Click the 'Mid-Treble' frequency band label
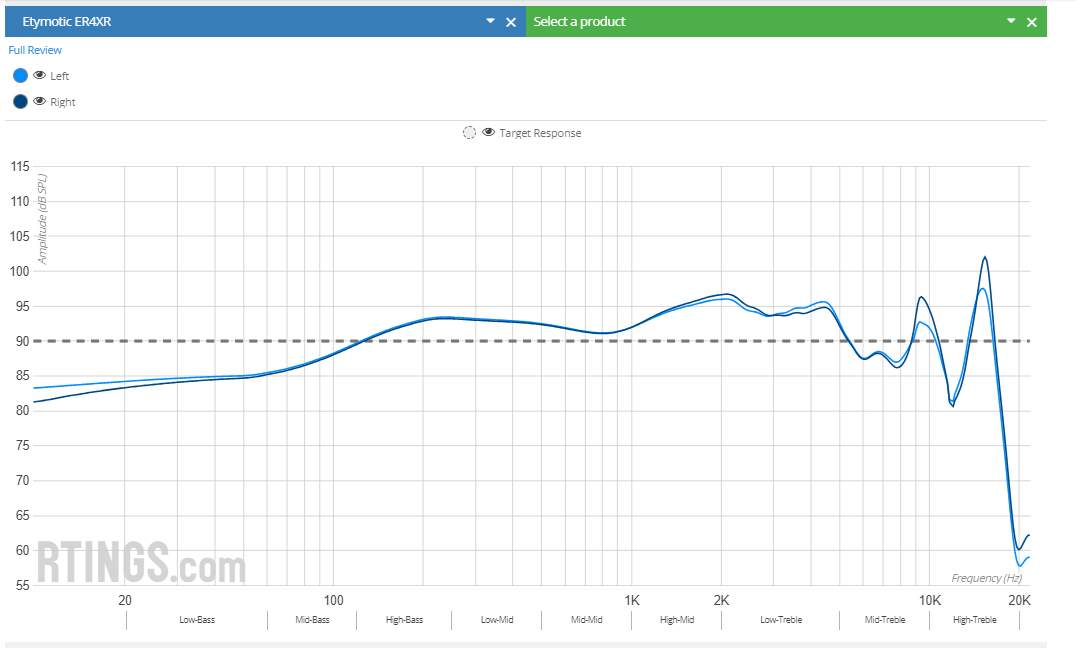The image size is (1076, 655). (x=885, y=619)
